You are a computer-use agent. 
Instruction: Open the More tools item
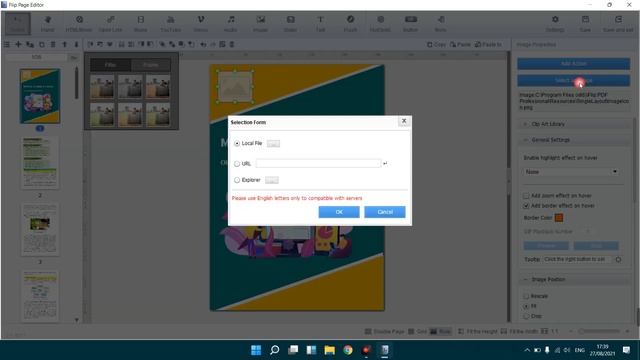(x=440, y=24)
